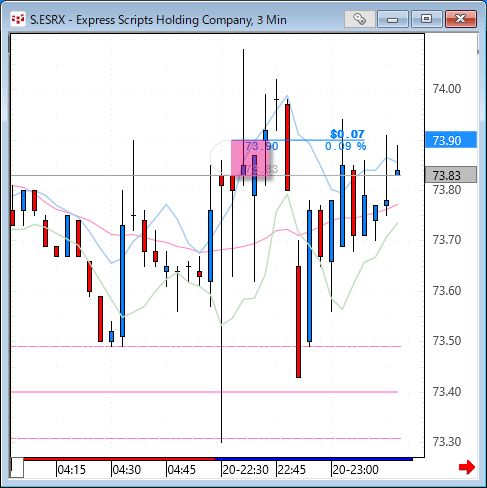The width and height of the screenshot is (487, 488).
Task: Click the 73.70 price axis label
Action: [447, 240]
